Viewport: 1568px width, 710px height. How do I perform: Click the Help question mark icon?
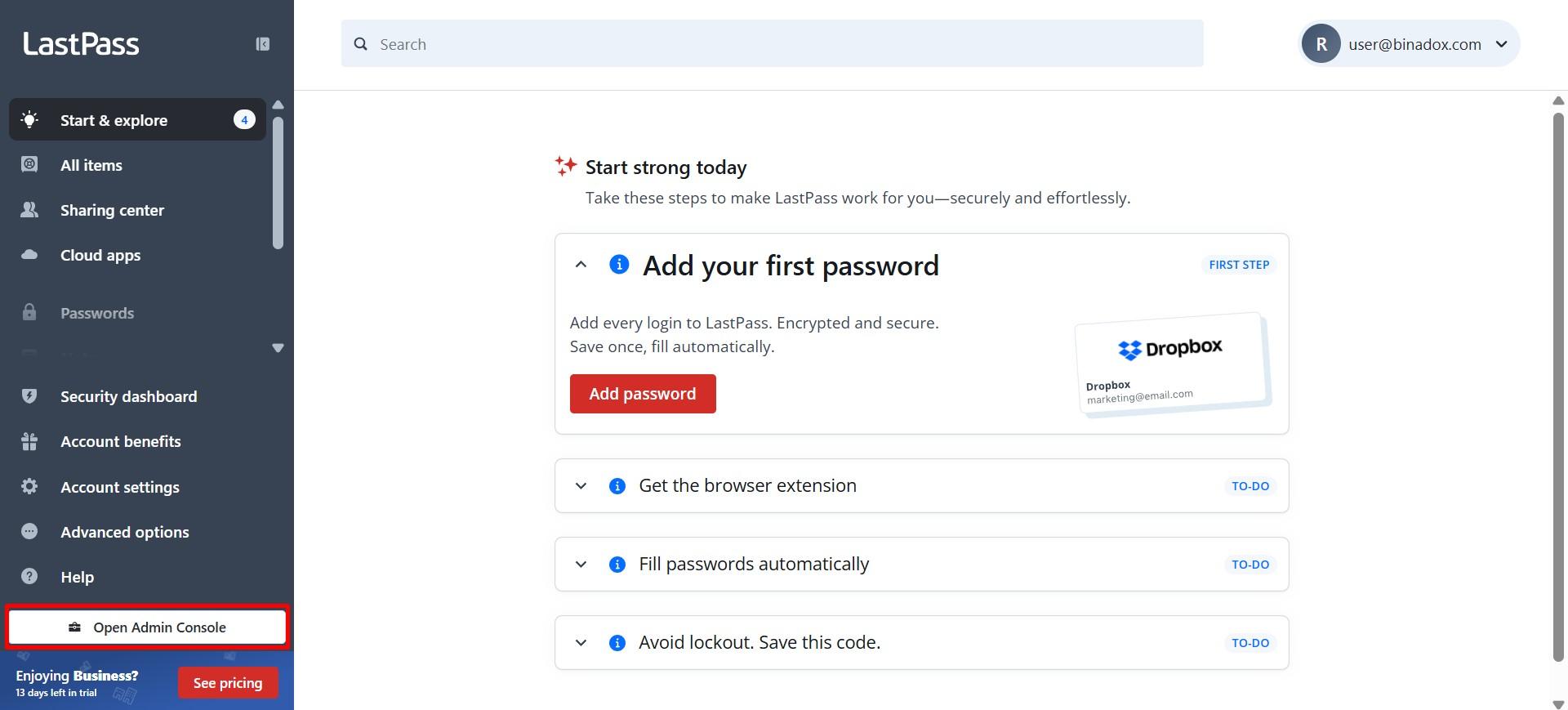coord(29,577)
